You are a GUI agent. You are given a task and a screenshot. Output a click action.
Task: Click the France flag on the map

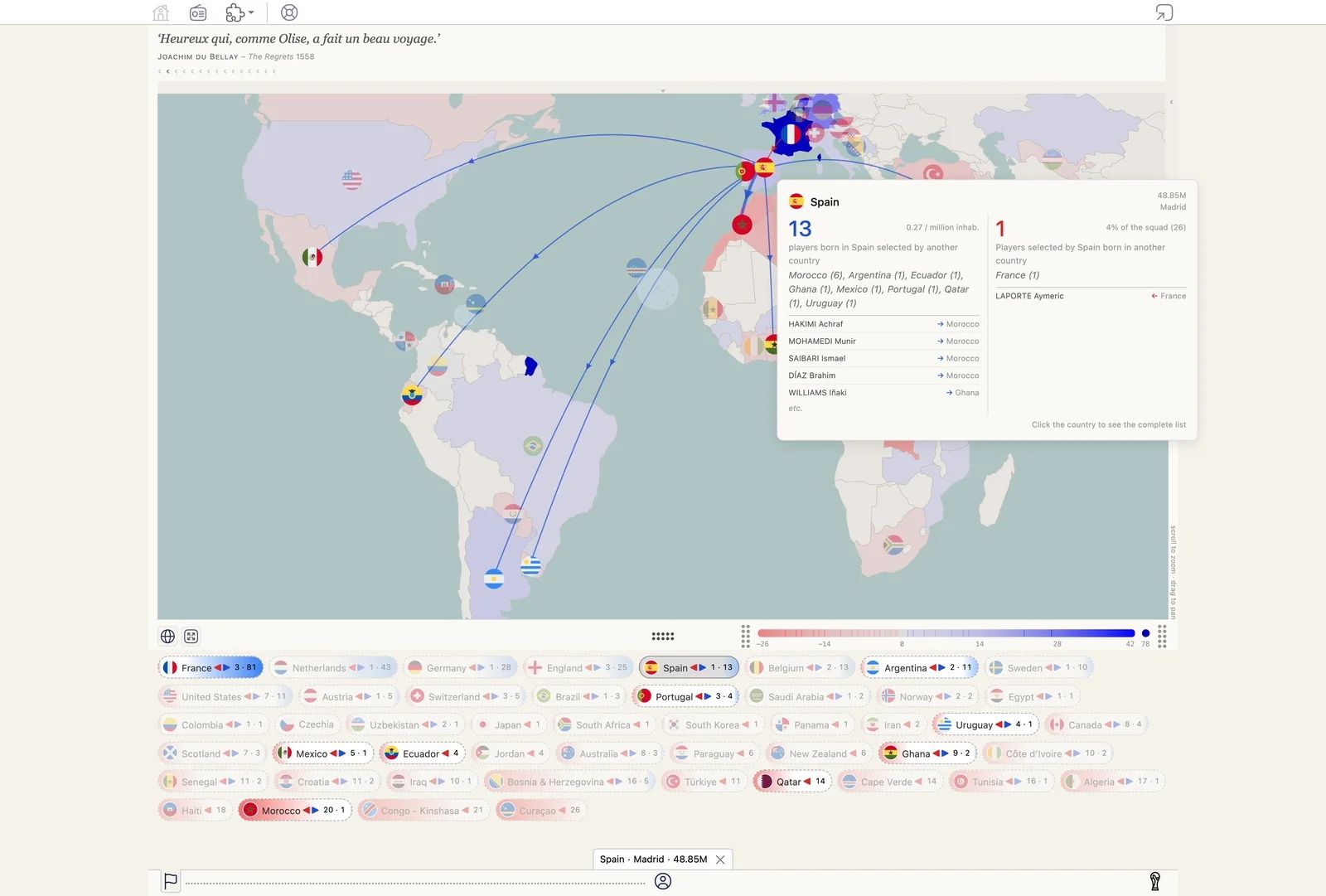point(791,134)
